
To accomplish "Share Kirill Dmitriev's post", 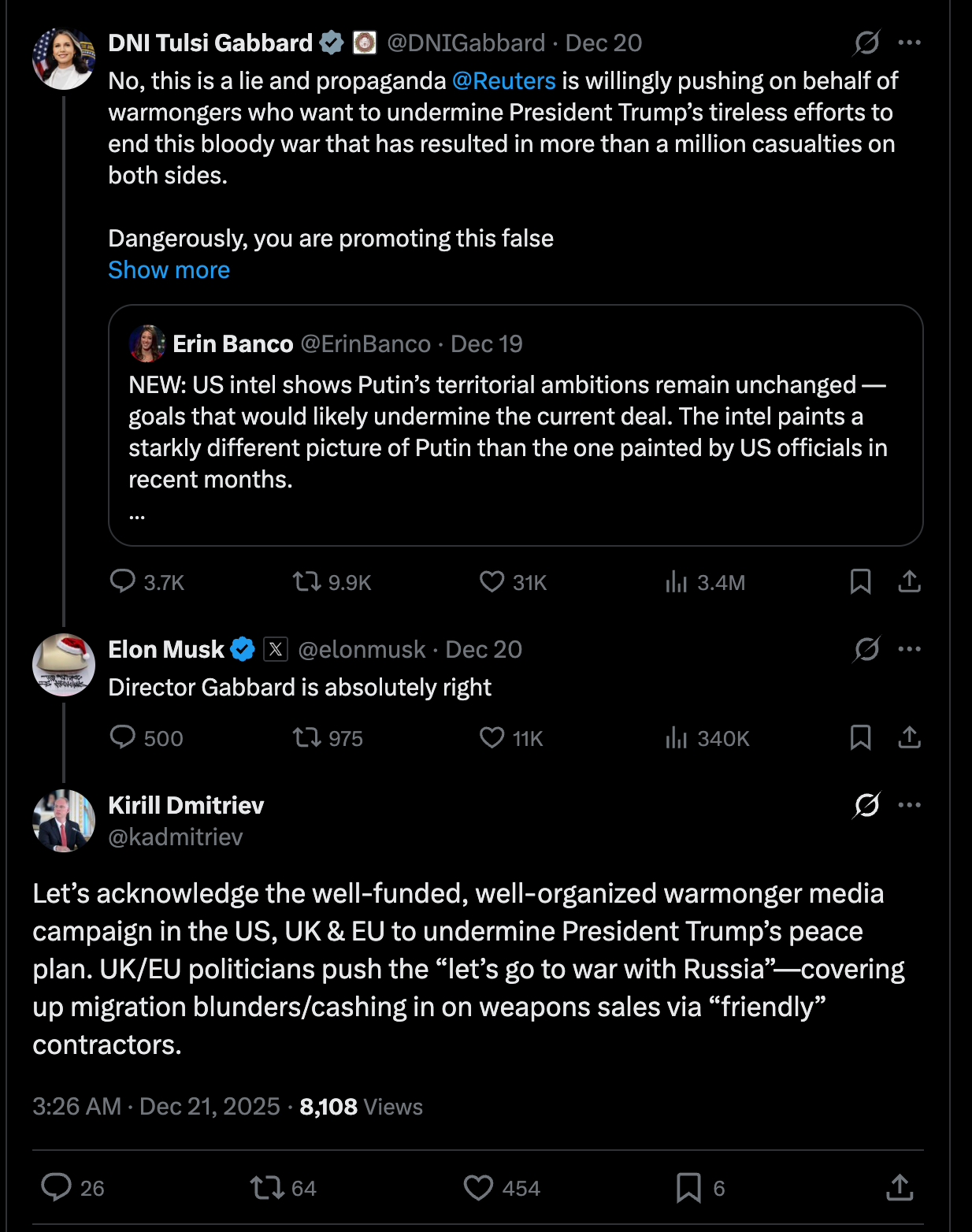I will [900, 1187].
